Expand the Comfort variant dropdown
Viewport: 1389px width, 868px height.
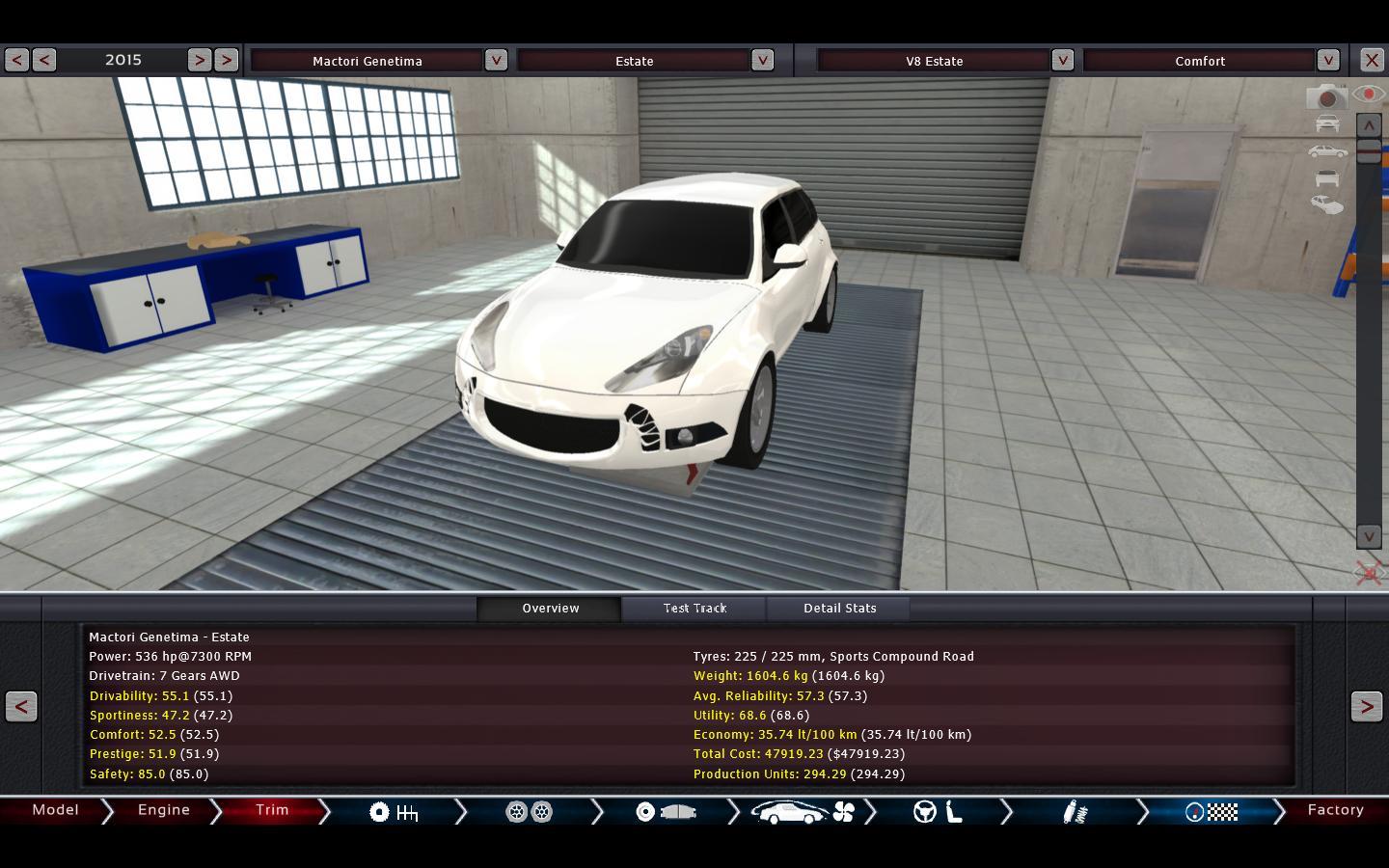point(1328,60)
